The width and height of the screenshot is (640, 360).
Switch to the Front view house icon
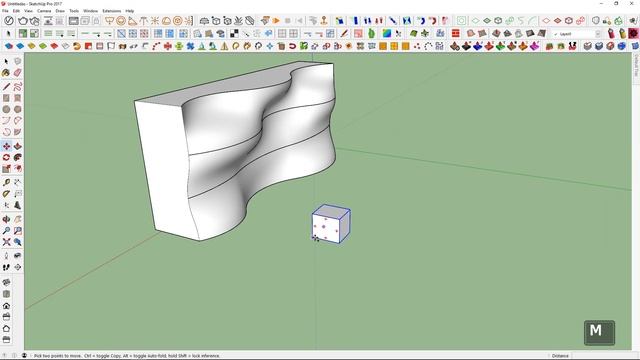tap(6, 305)
